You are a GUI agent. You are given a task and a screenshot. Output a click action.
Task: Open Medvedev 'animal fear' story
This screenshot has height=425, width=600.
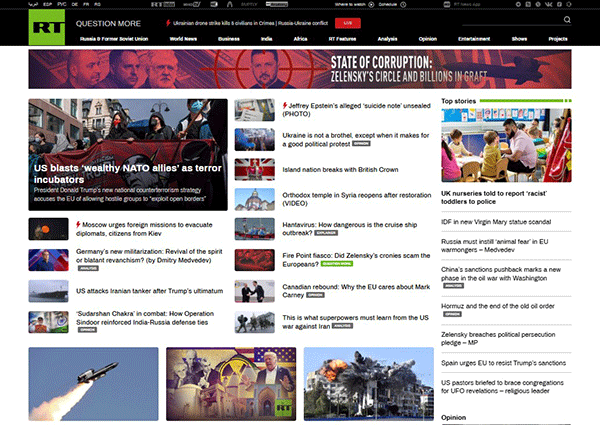pos(494,246)
